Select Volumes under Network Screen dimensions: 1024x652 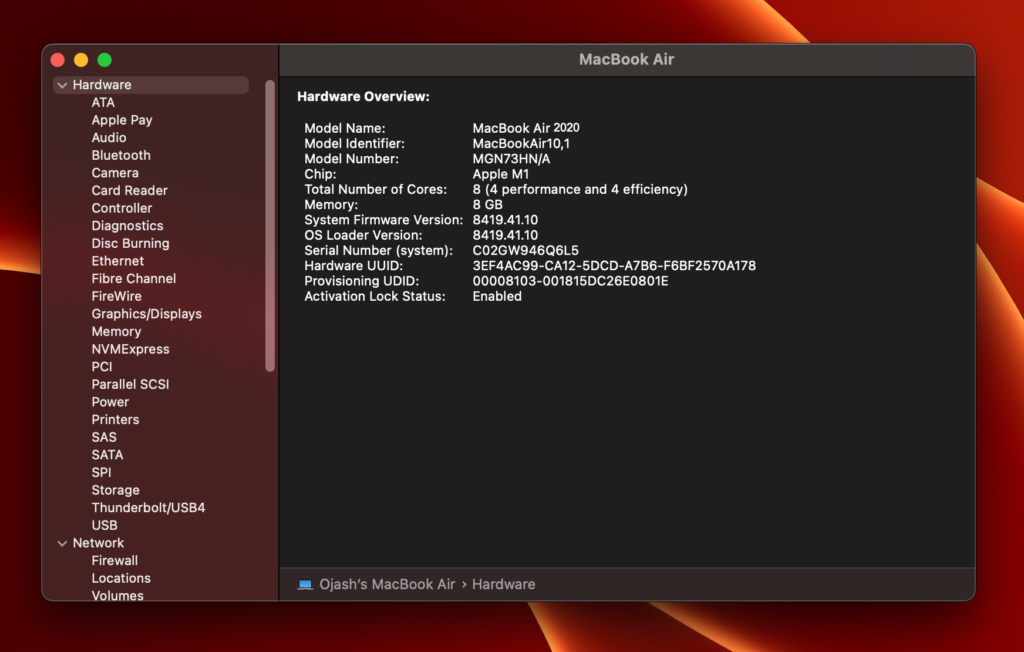(118, 595)
